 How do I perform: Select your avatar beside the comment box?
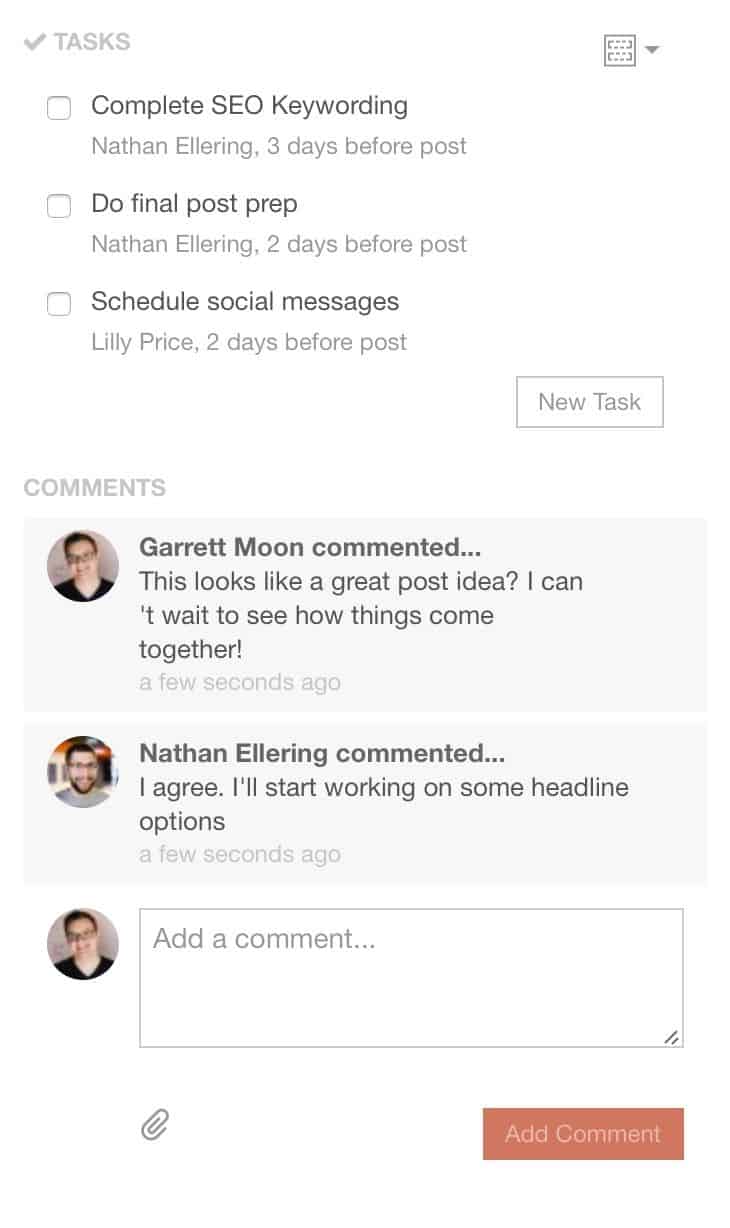coord(82,943)
